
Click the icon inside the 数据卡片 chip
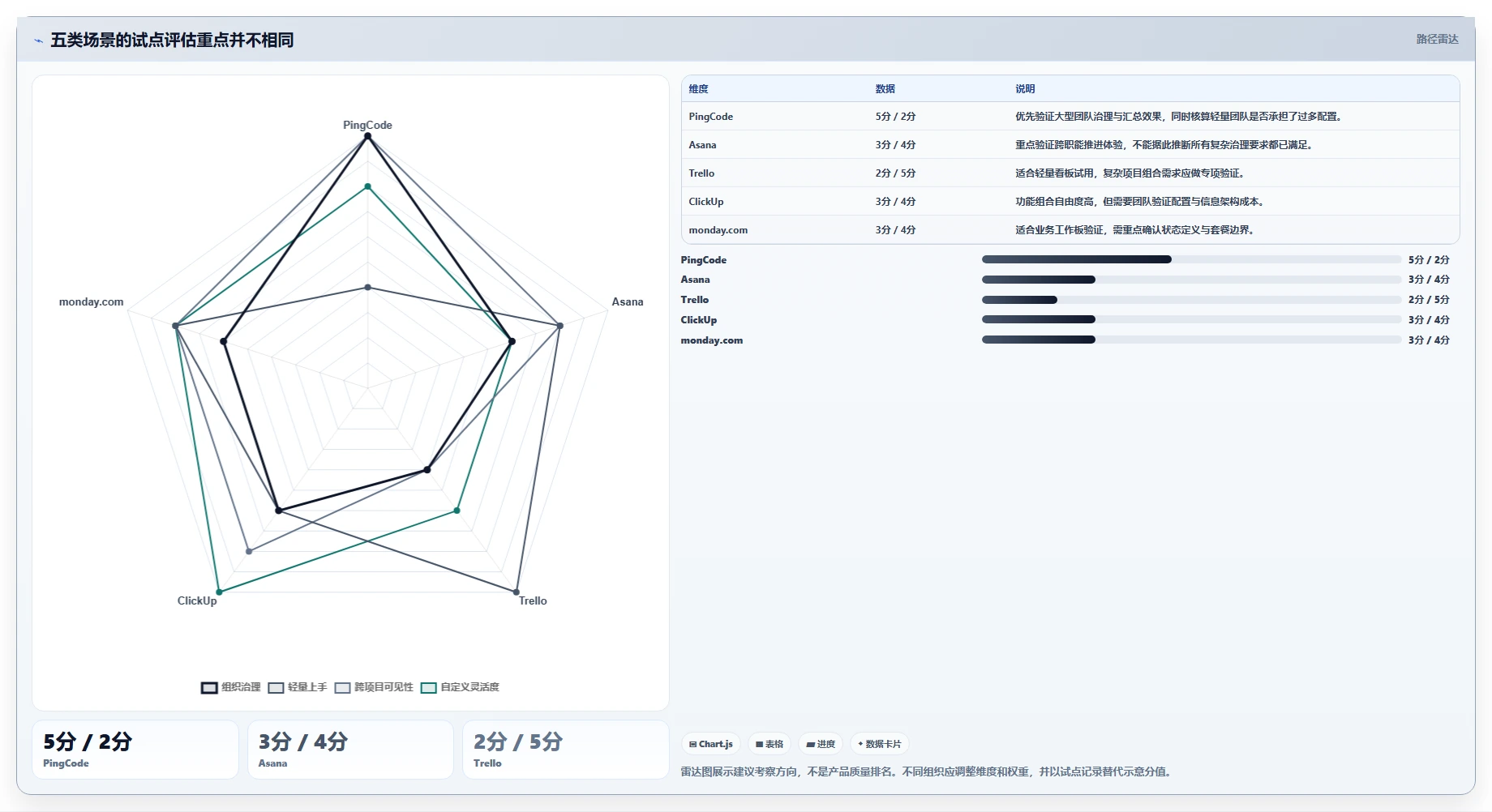point(860,744)
